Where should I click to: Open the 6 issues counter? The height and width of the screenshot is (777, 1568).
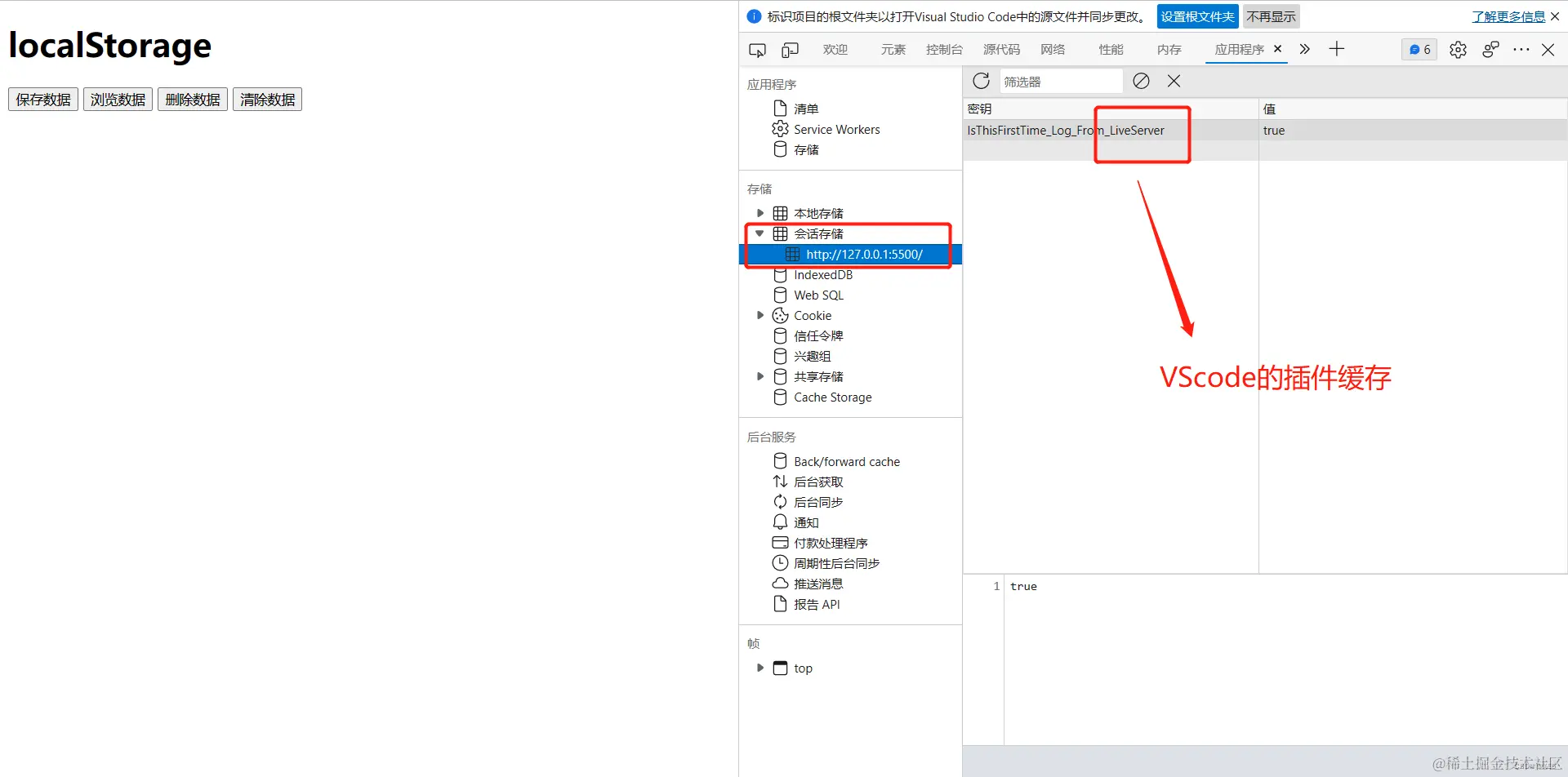(x=1419, y=50)
